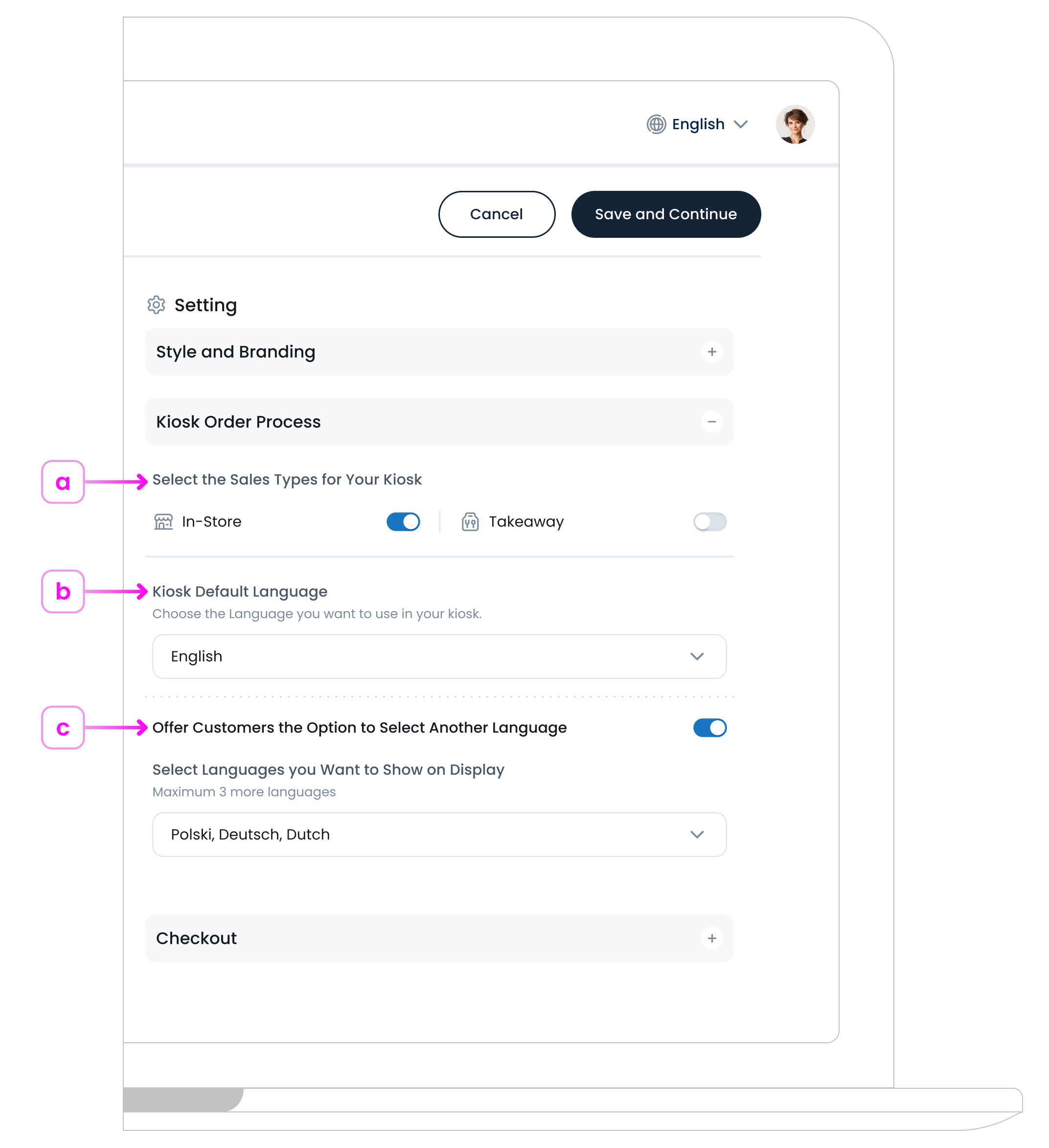The image size is (1049, 1148).
Task: Disable the In-Store sales type
Action: point(403,522)
